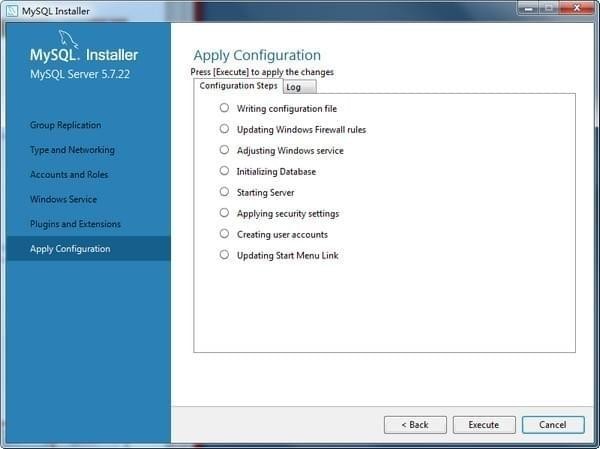Image resolution: width=600 pixels, height=449 pixels.
Task: Close the MySQL Installer window
Action: 577,8
